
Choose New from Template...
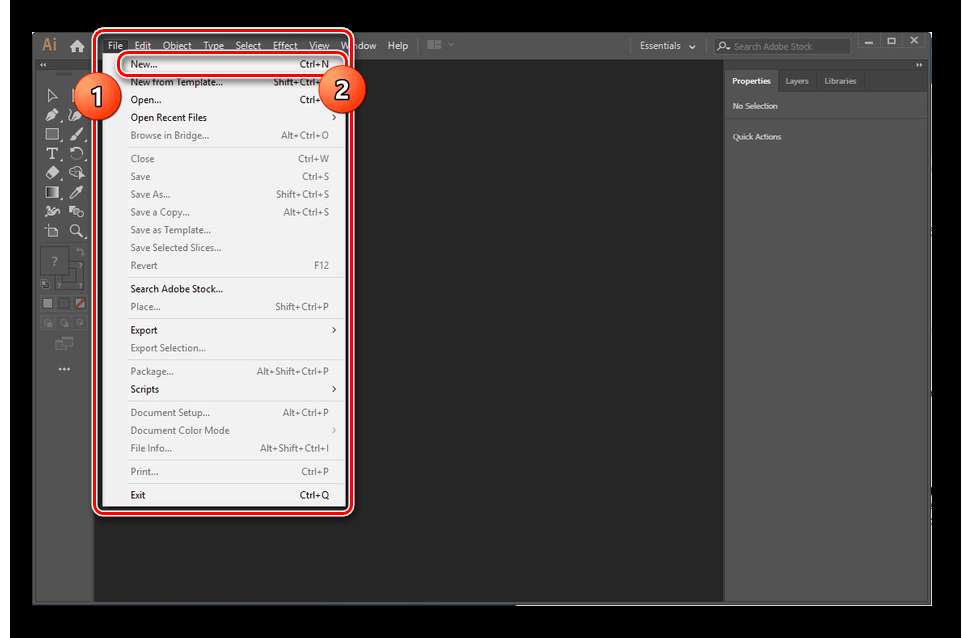pyautogui.click(x=224, y=82)
